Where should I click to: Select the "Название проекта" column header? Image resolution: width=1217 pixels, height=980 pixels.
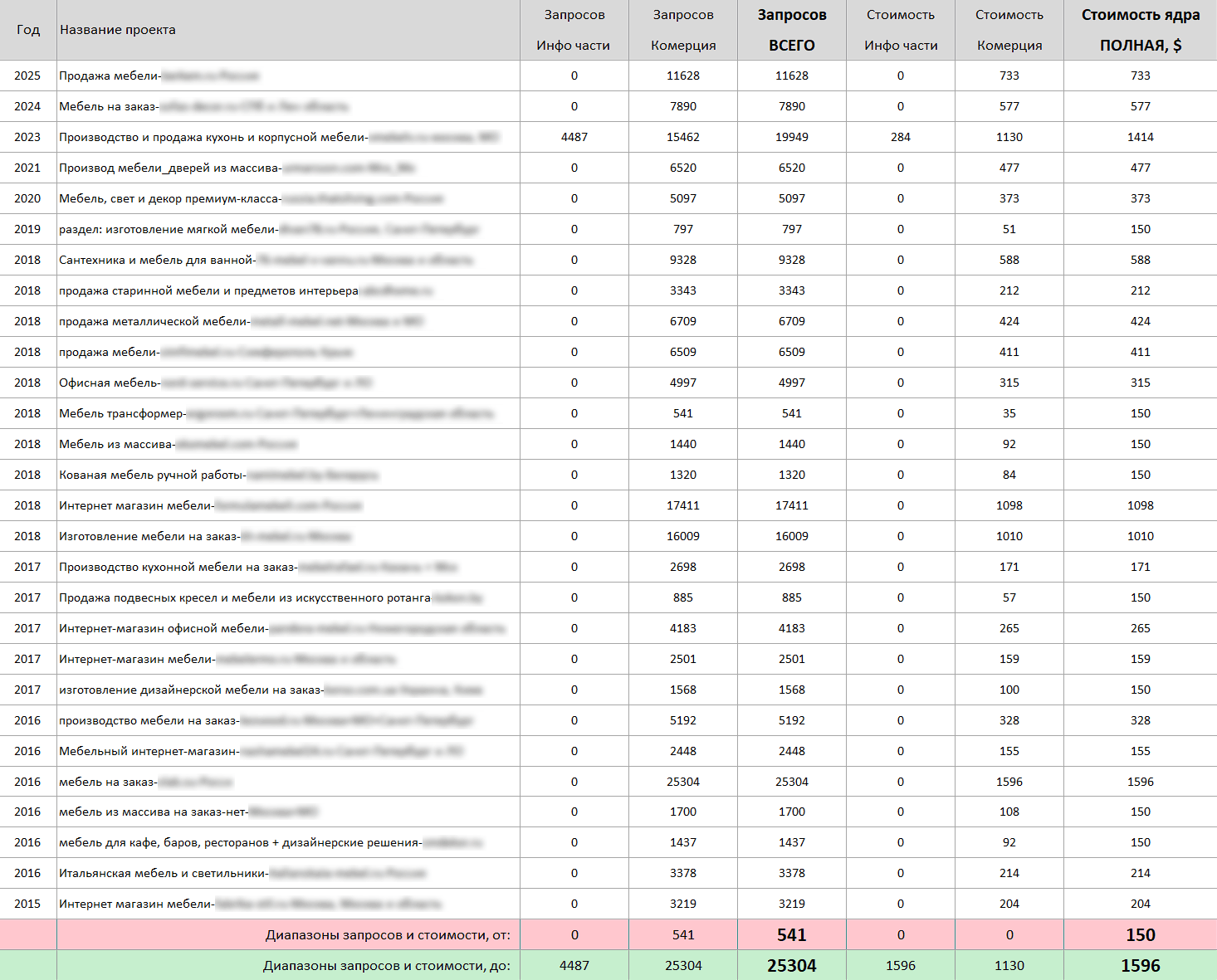[x=118, y=30]
